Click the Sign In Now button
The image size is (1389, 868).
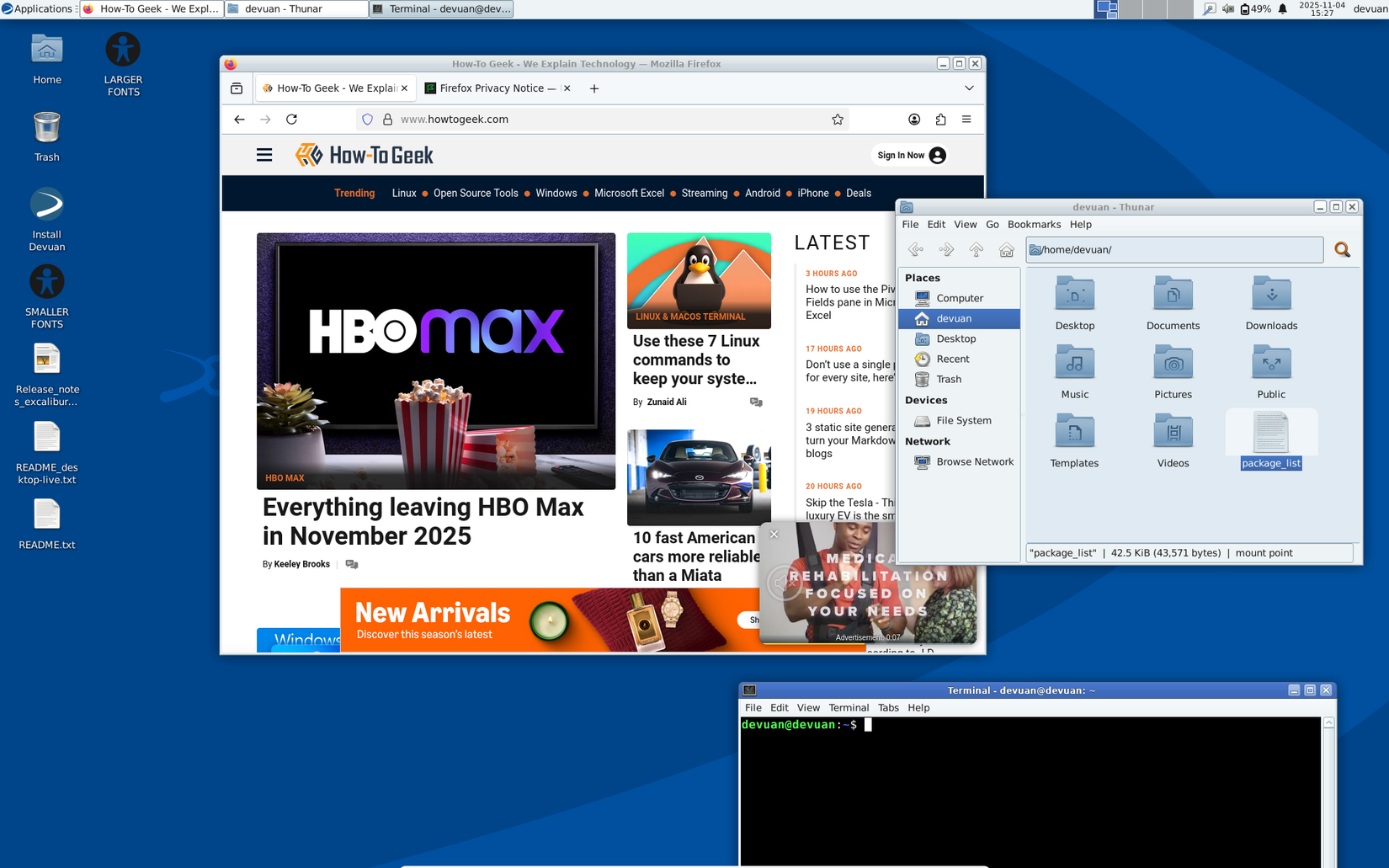click(x=908, y=155)
